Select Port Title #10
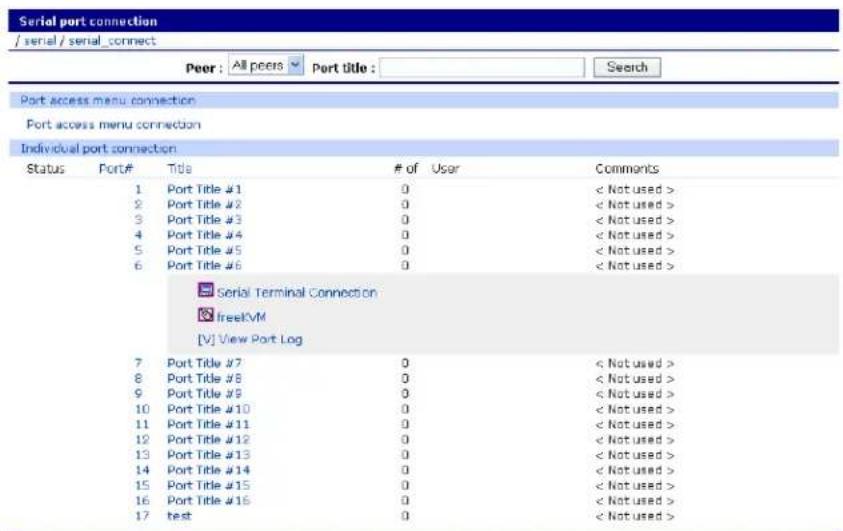Image resolution: width=843 pixels, height=531 pixels. (209, 409)
